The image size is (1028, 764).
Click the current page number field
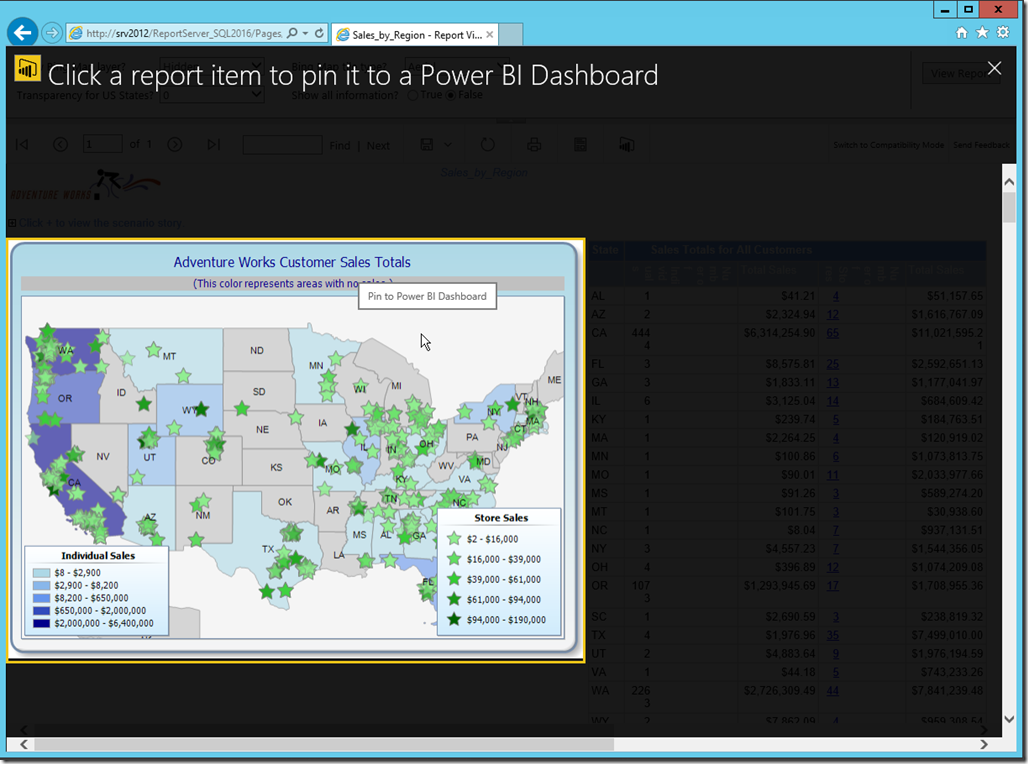coord(103,144)
